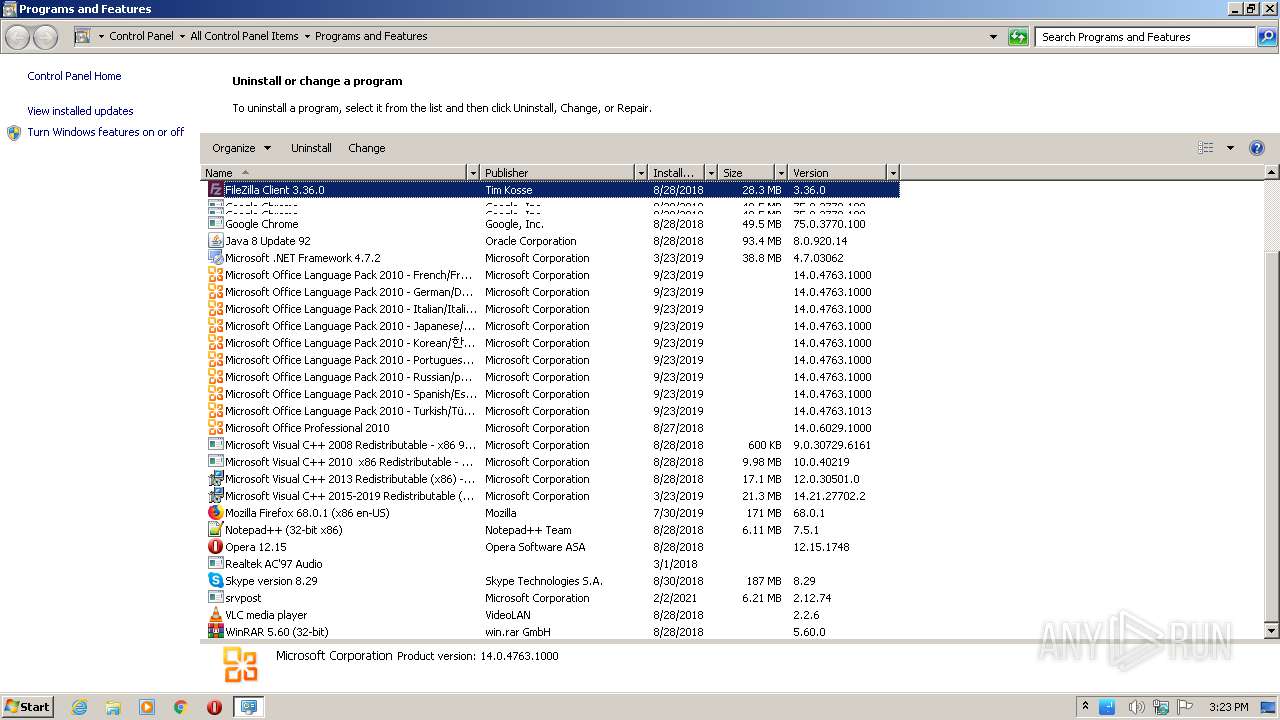The width and height of the screenshot is (1280, 720).
Task: Click the Java 8 Update 92 icon
Action: point(215,241)
